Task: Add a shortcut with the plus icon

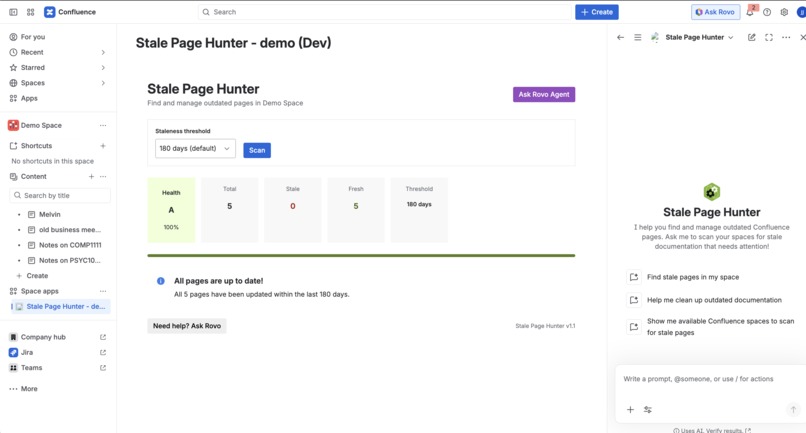Action: (103, 146)
